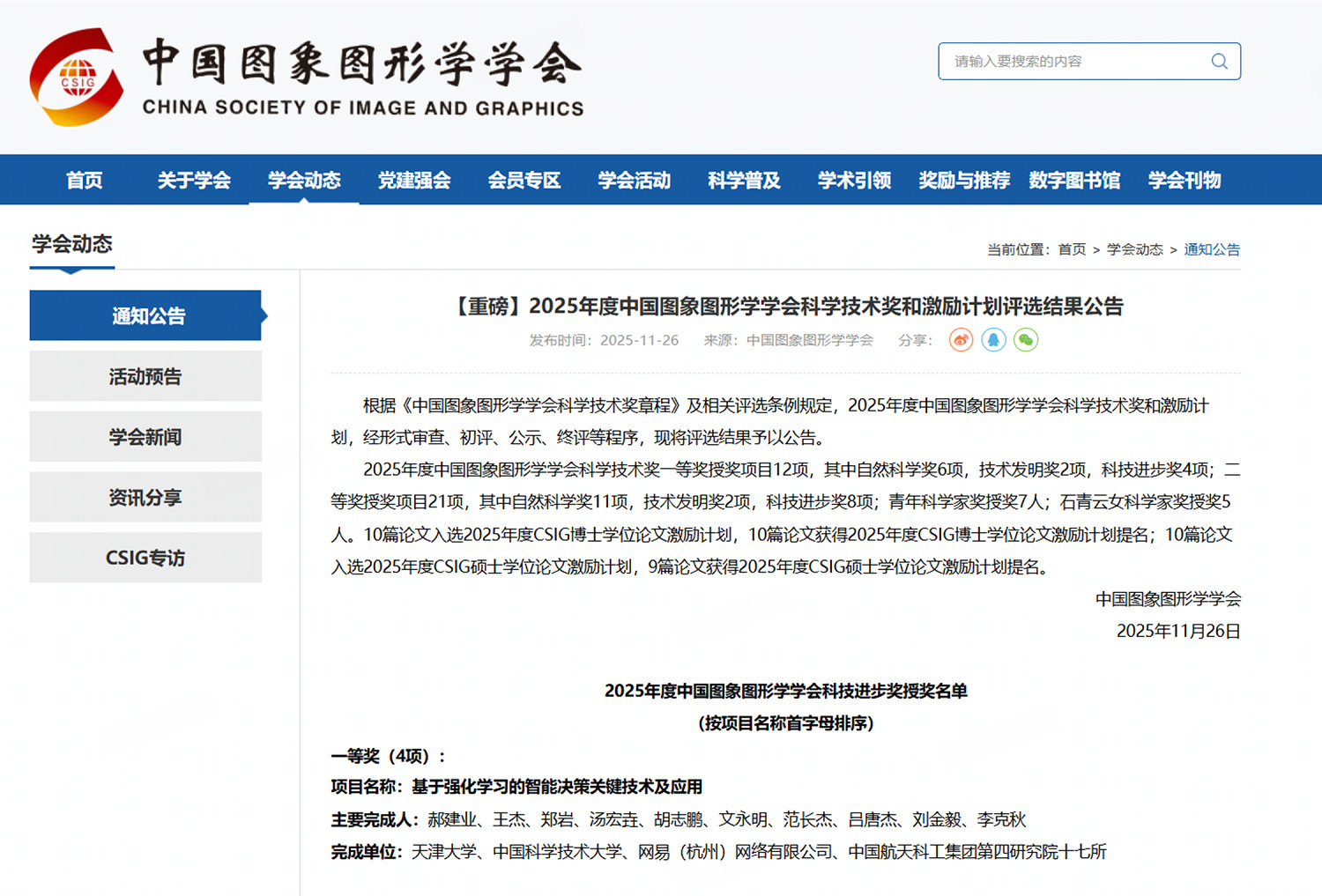This screenshot has height=896, width=1322.
Task: Click the search magnifier icon
Action: pos(1219,61)
